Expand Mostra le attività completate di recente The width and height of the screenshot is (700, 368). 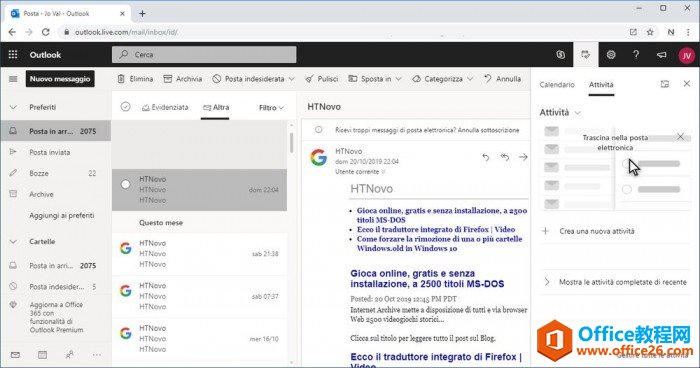(547, 282)
